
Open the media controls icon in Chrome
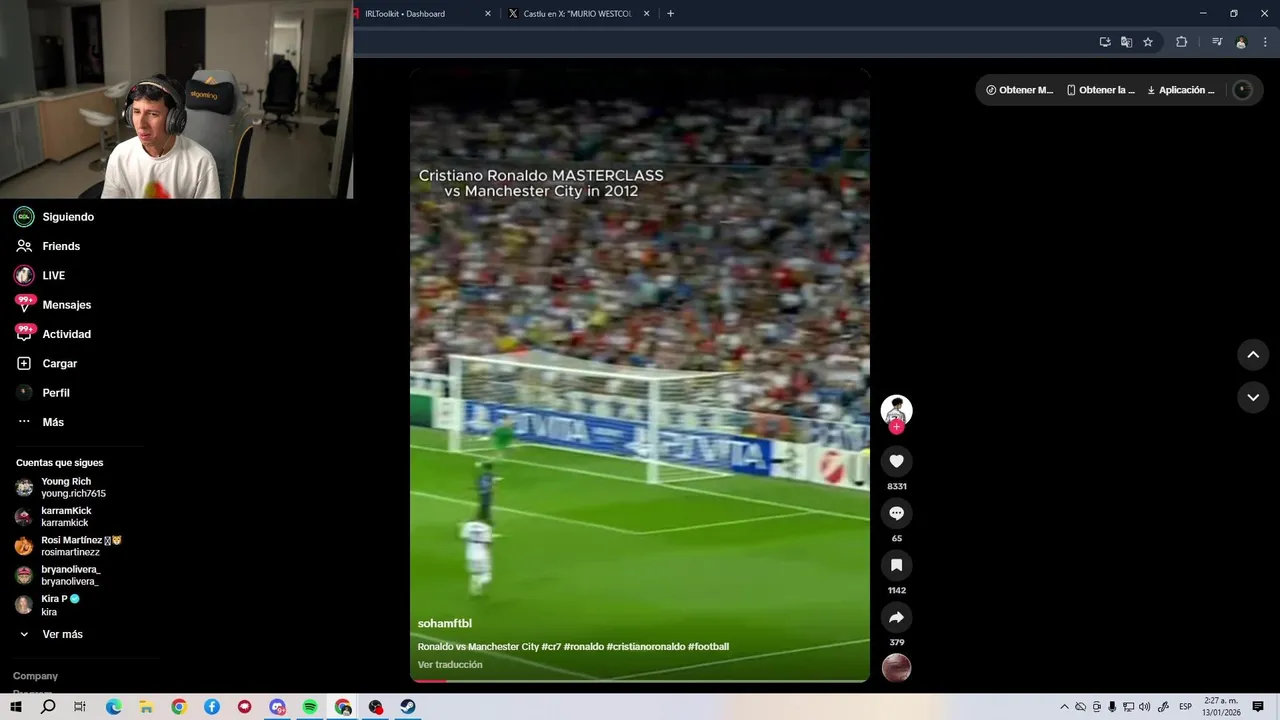[1217, 42]
